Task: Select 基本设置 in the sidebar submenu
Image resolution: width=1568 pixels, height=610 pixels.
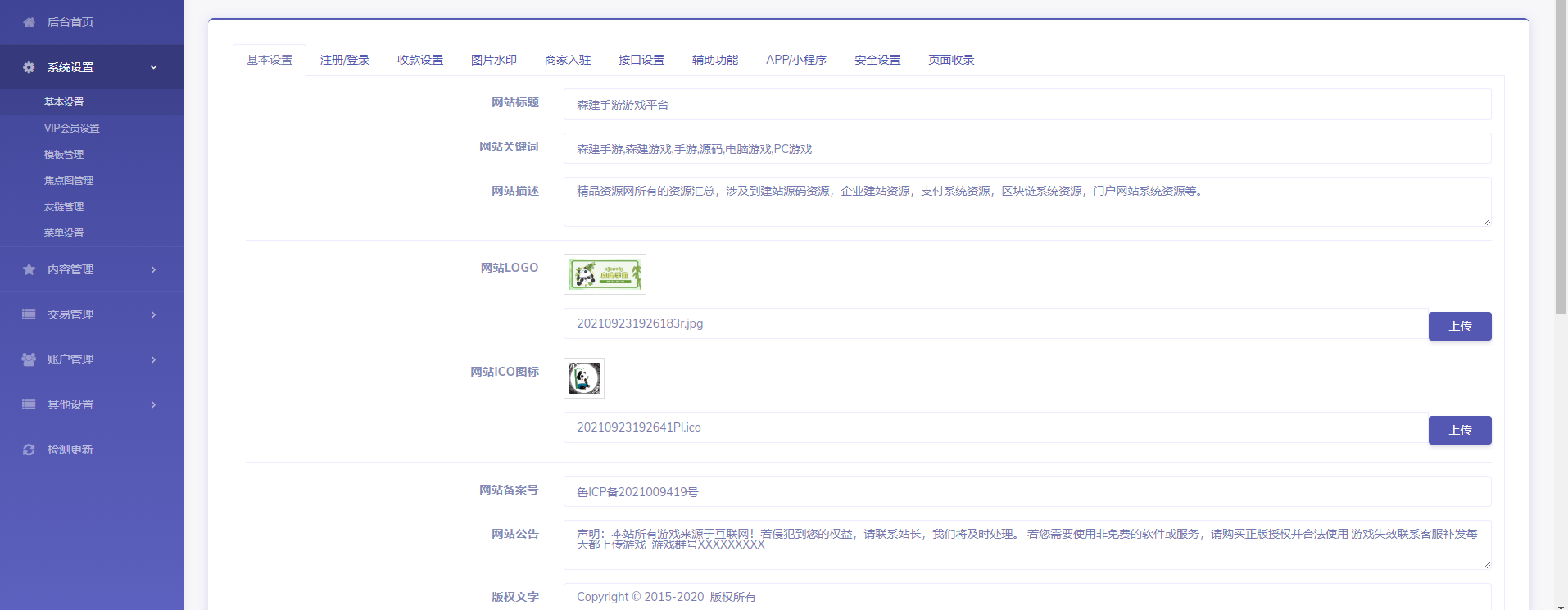Action: click(x=64, y=102)
